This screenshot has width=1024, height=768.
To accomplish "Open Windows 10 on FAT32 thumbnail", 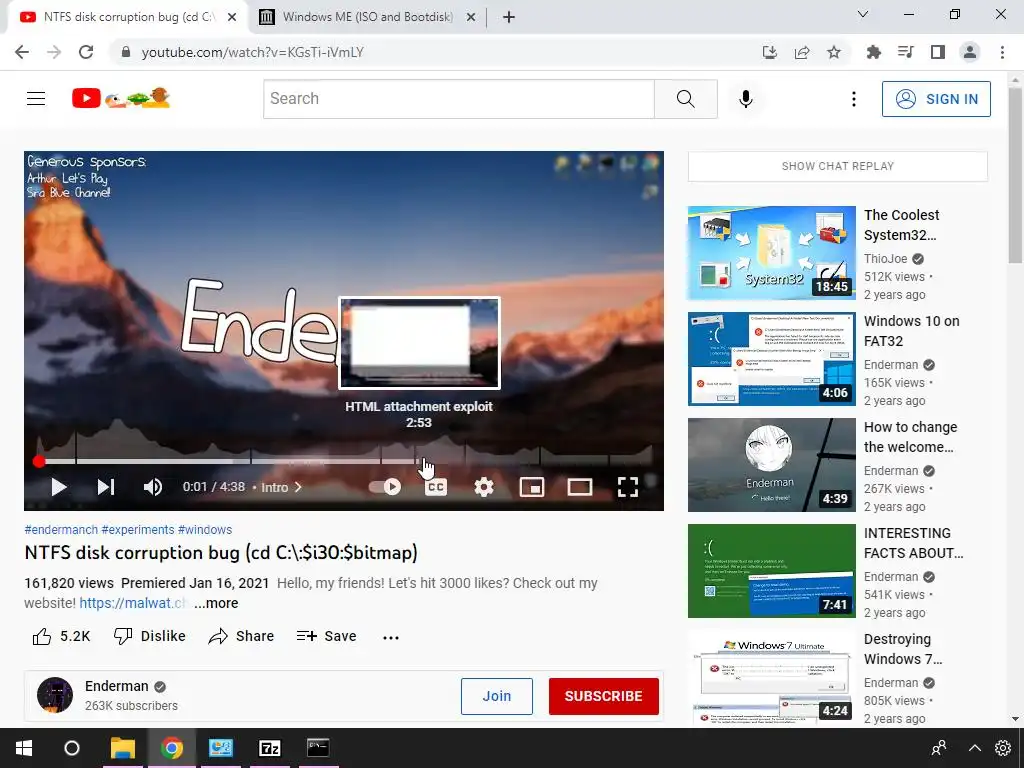I will coord(771,359).
